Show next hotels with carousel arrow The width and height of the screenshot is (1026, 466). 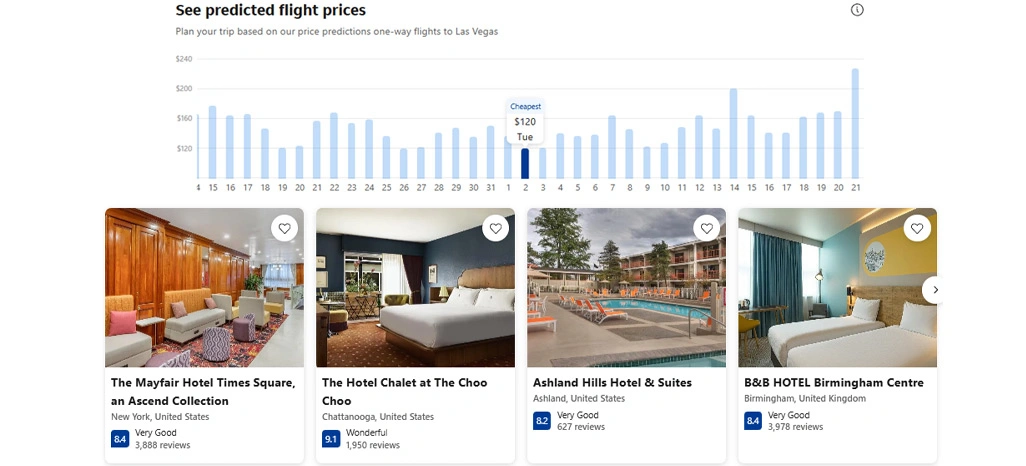tap(935, 290)
